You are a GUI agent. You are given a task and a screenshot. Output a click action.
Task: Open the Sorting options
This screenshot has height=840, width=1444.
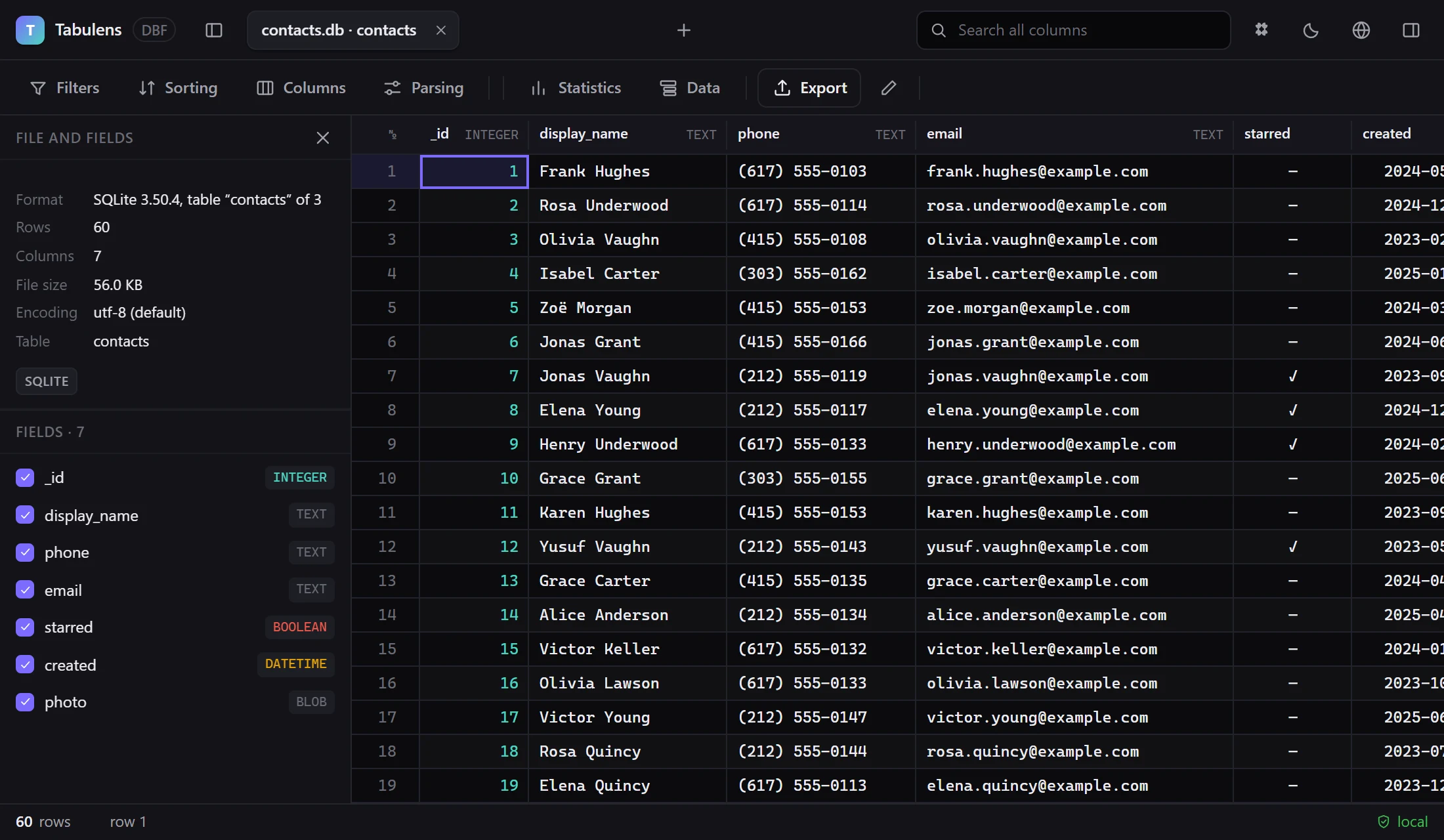point(179,88)
